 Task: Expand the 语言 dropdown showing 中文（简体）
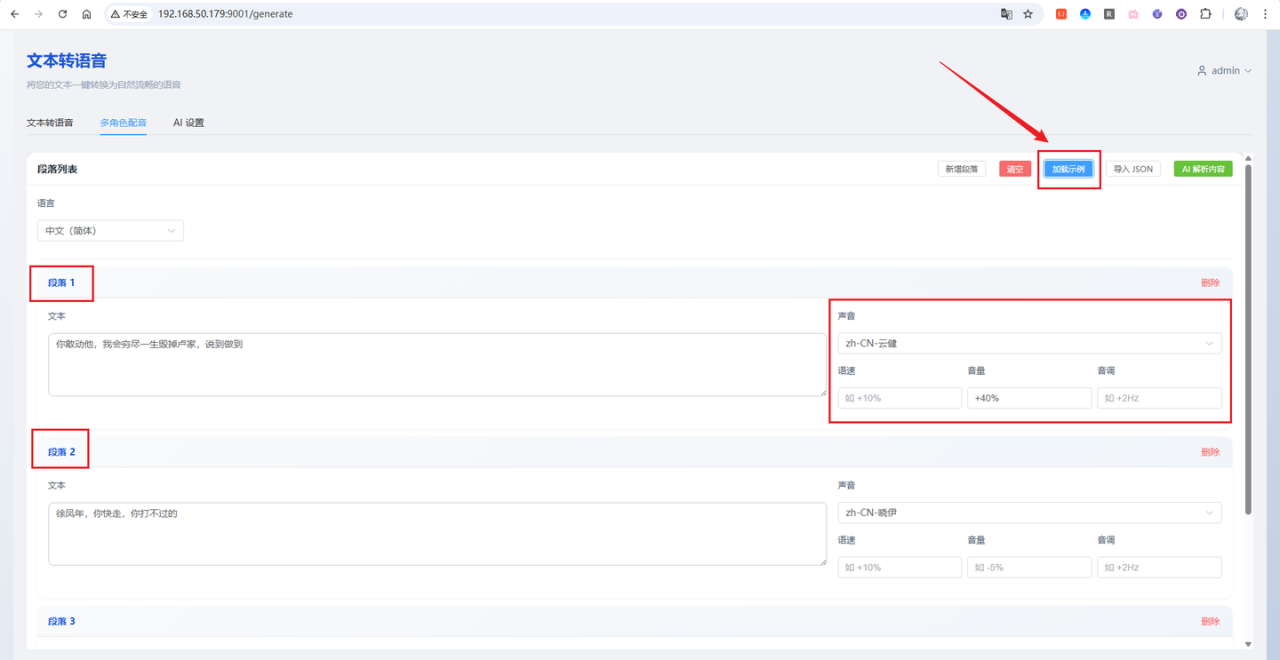tap(110, 231)
